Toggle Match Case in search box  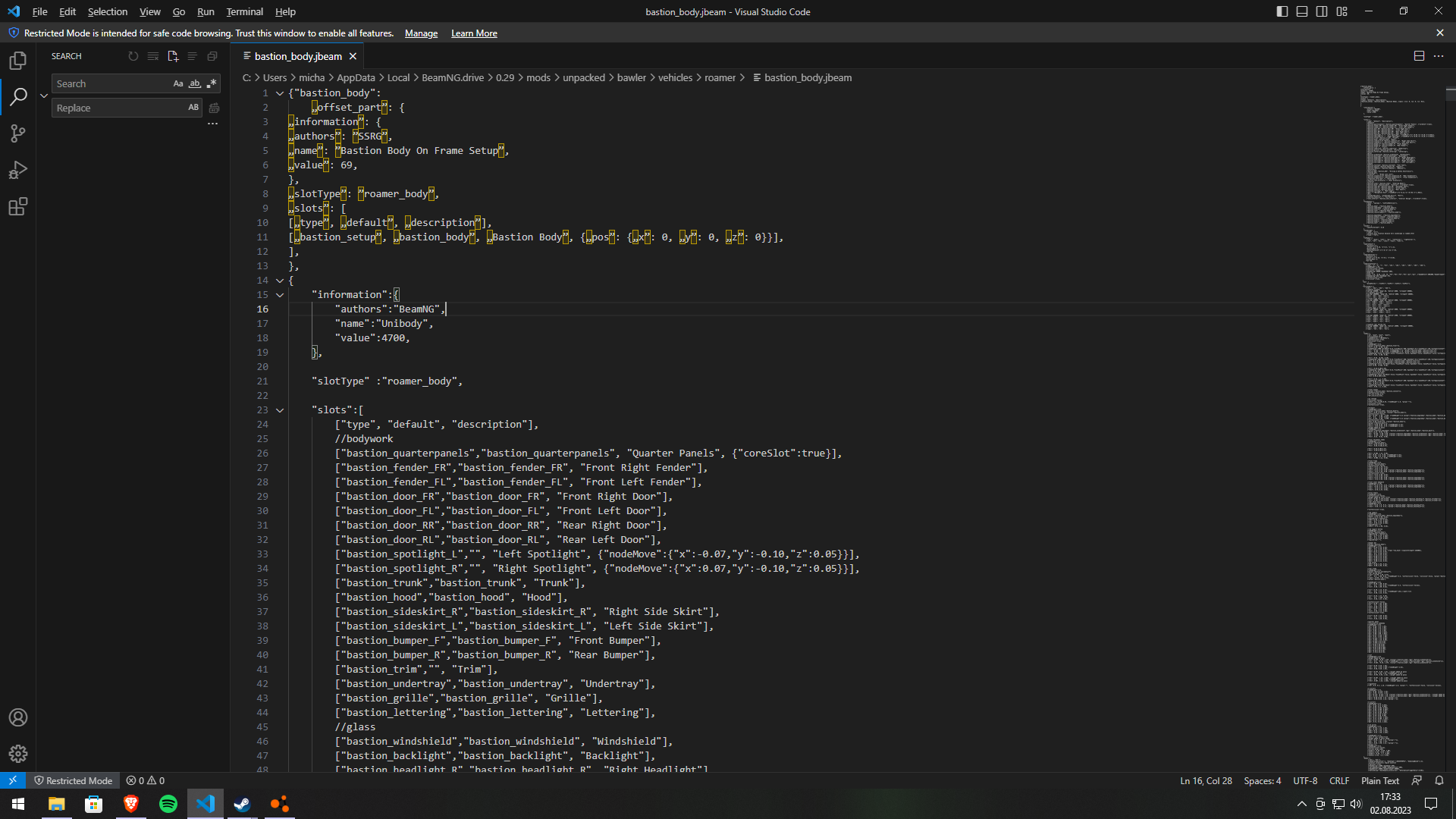(x=178, y=83)
